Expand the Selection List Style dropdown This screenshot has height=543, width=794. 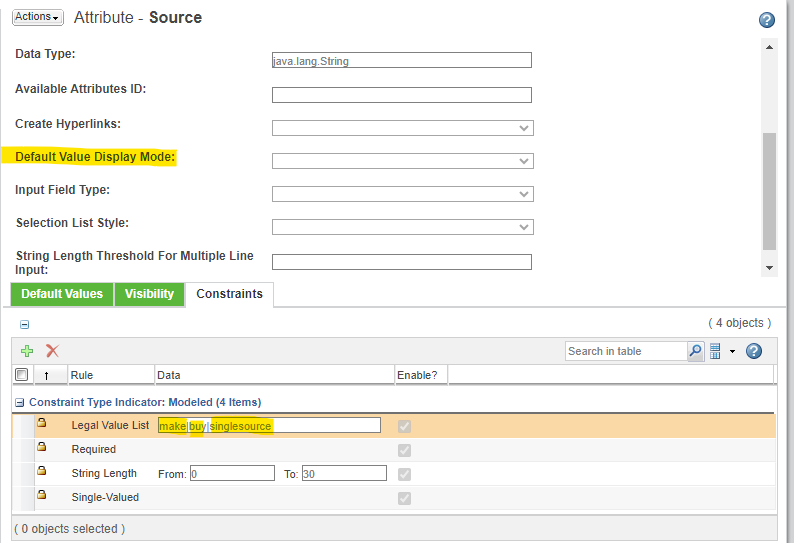[x=402, y=227]
